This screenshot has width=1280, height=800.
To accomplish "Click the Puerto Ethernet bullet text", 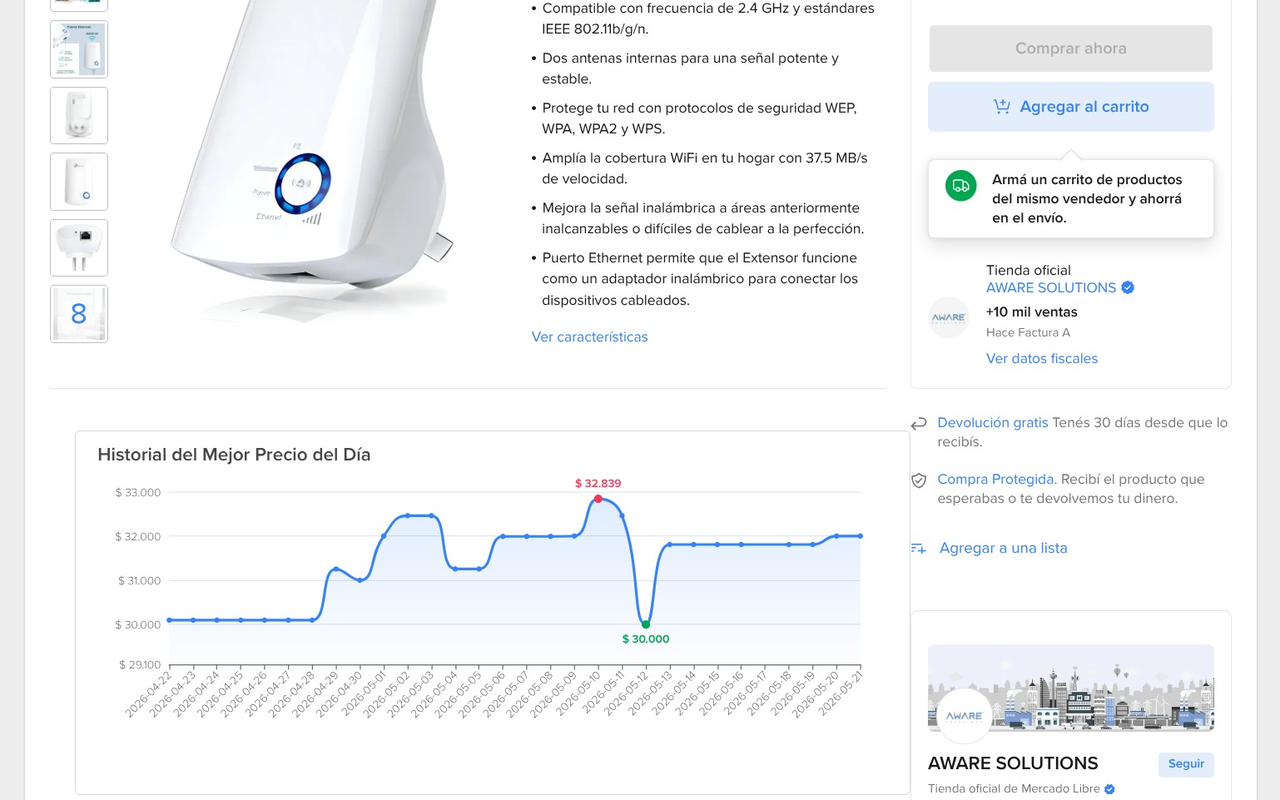I will (x=700, y=279).
